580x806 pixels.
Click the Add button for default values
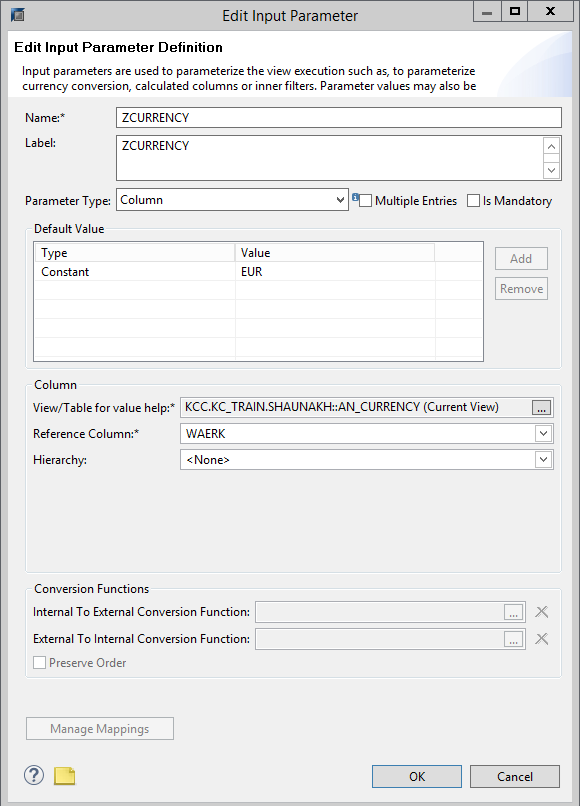[520, 258]
